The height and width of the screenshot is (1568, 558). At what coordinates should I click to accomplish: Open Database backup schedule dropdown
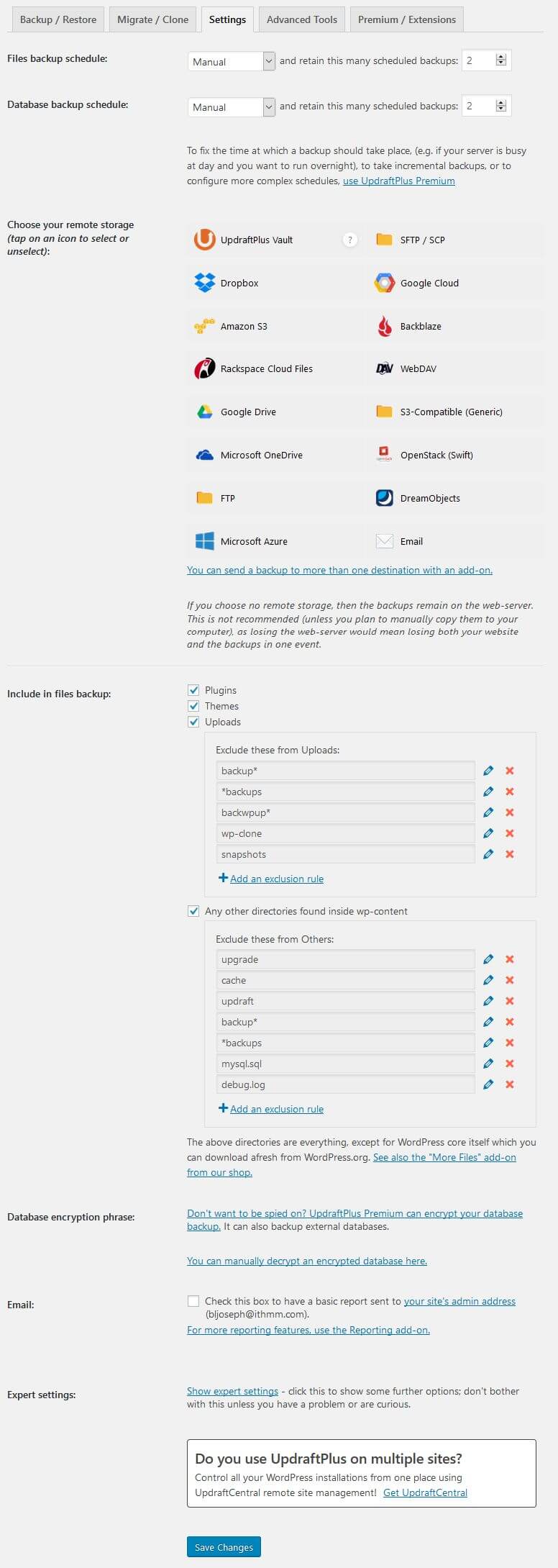[232, 107]
